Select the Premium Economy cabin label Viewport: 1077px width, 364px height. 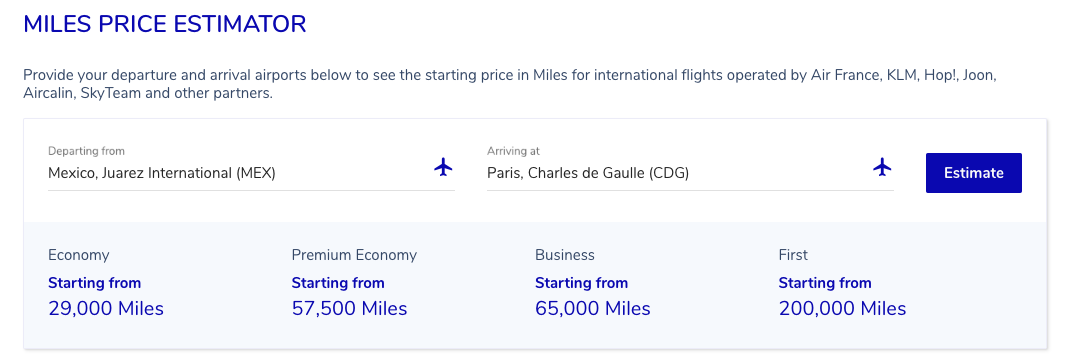(354, 255)
